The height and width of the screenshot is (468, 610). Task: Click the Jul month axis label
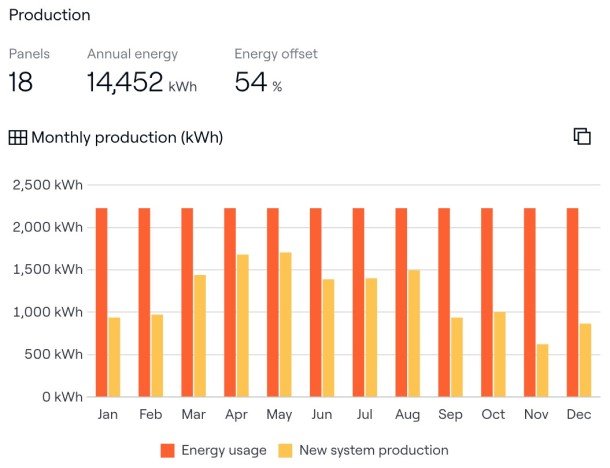click(x=365, y=414)
